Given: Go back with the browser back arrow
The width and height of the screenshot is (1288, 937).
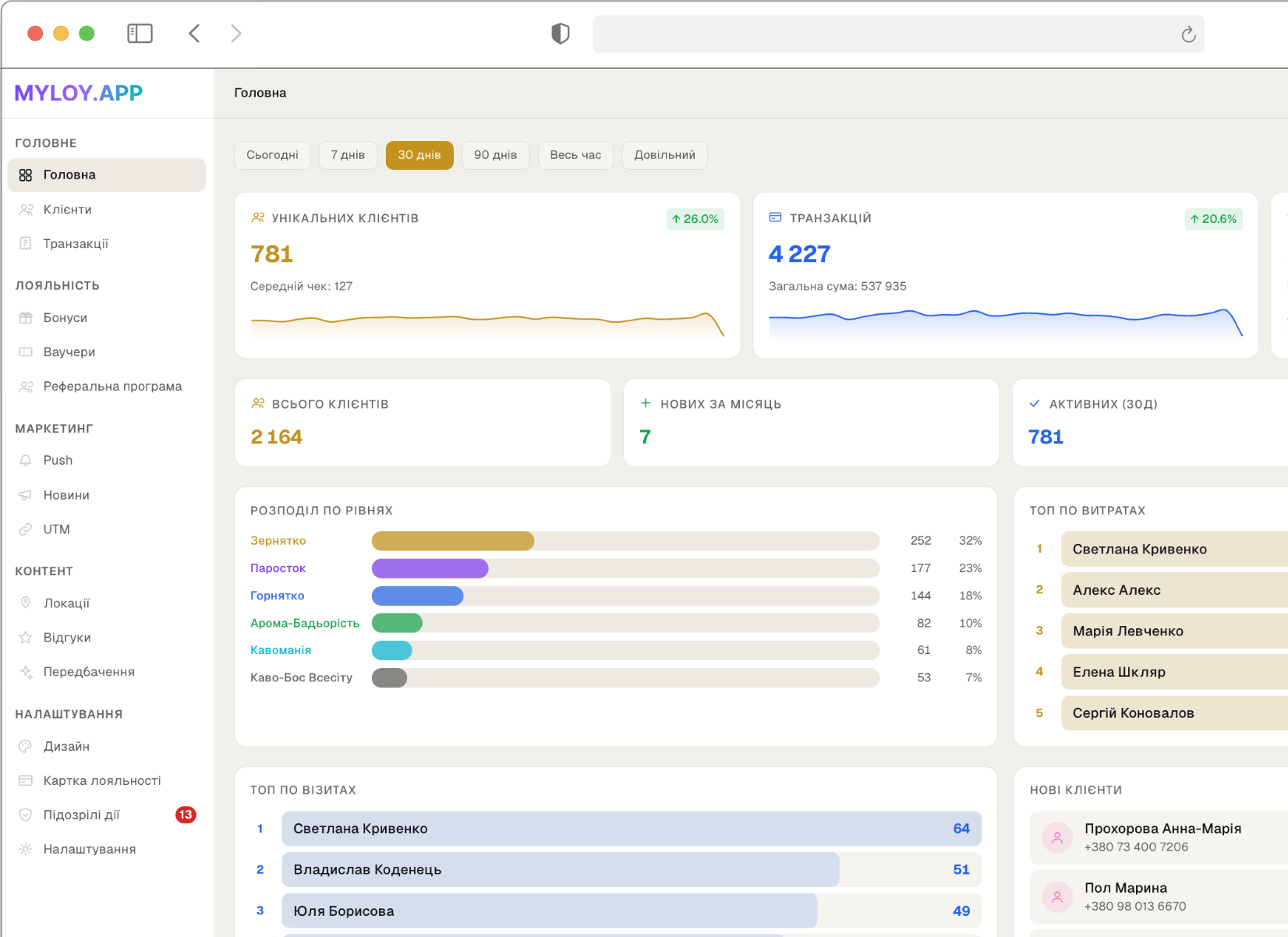Looking at the screenshot, I should 195,34.
